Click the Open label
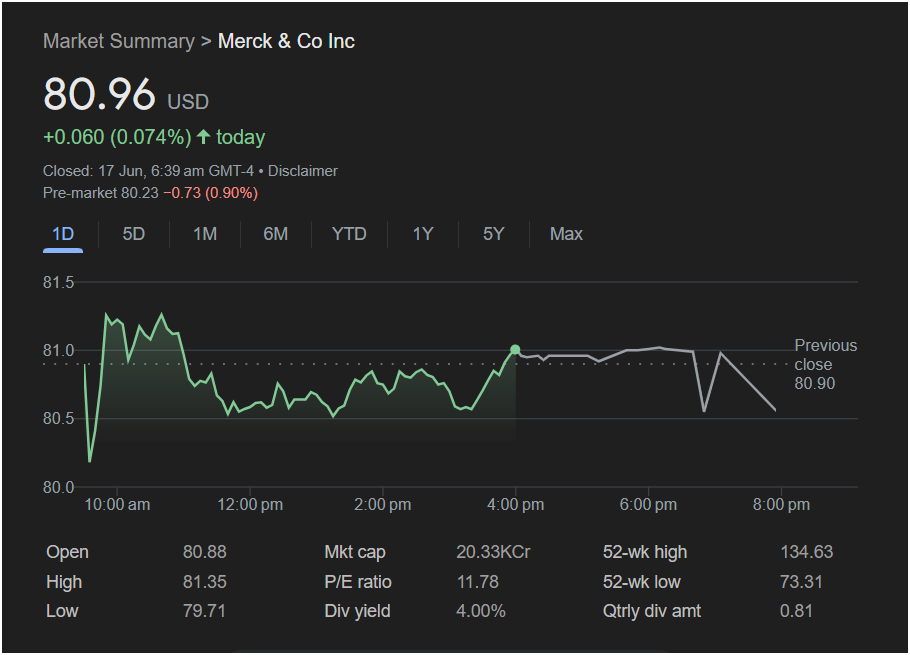The height and width of the screenshot is (655, 910). 67,552
